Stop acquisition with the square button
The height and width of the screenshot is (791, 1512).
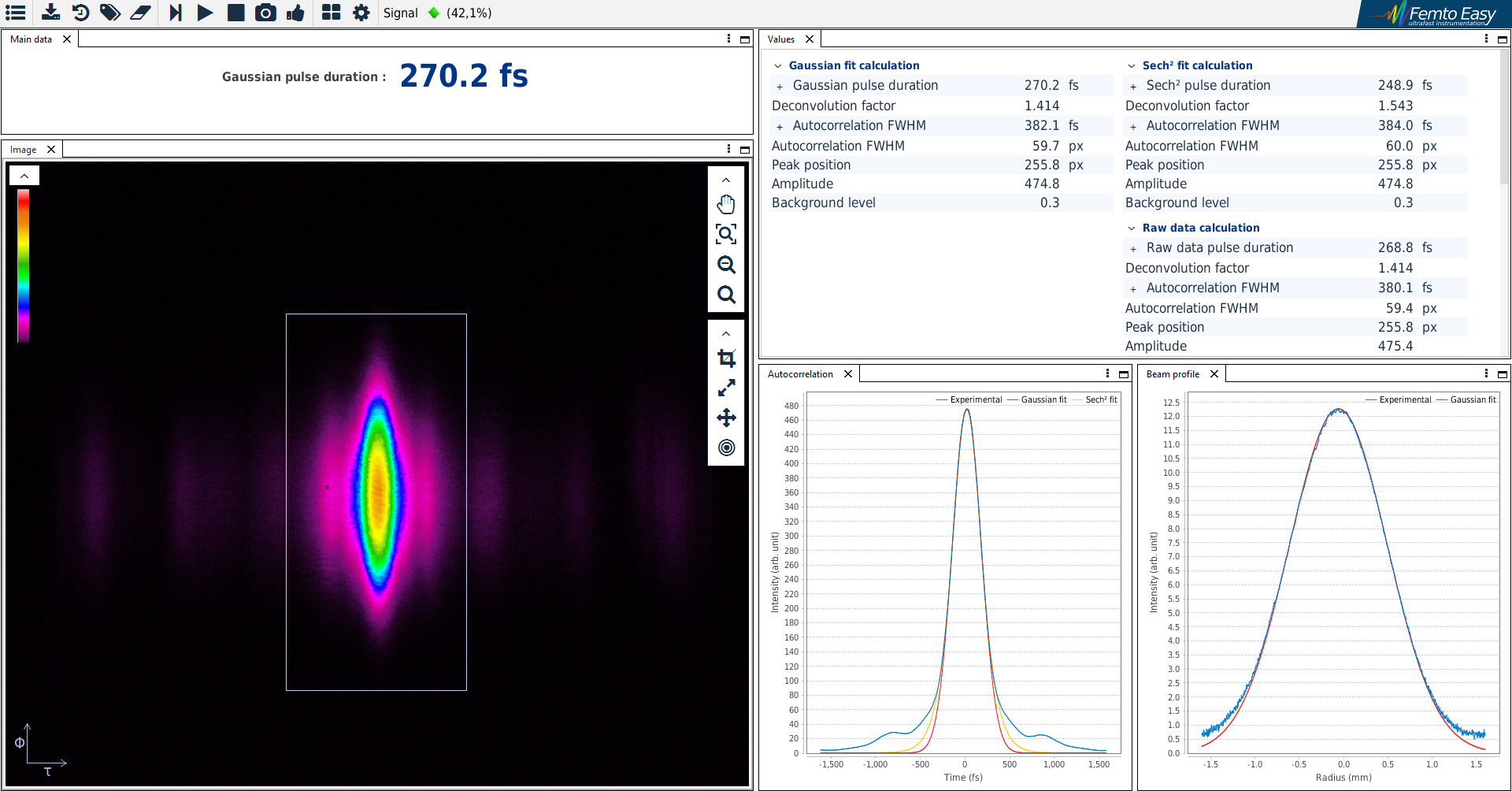click(235, 13)
